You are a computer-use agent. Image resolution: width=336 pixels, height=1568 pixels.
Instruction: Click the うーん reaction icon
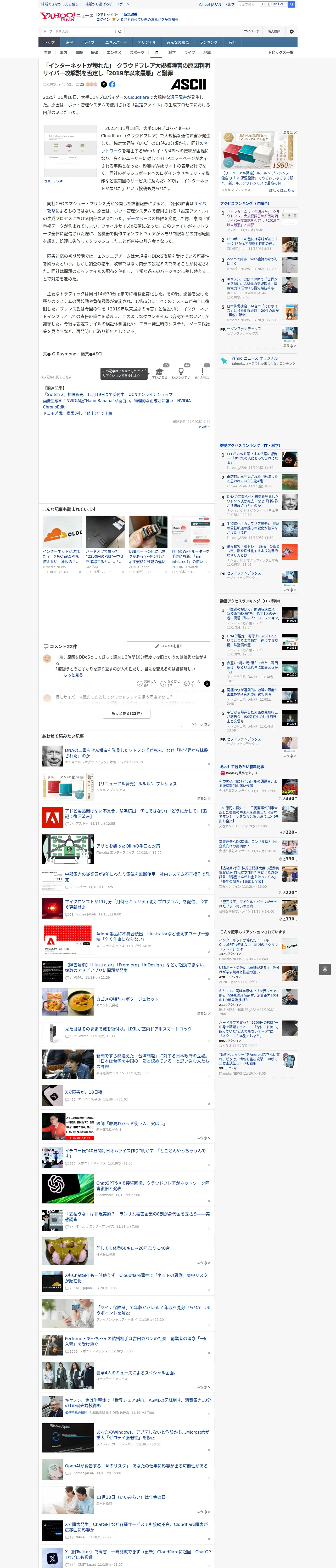pyautogui.click(x=193, y=684)
